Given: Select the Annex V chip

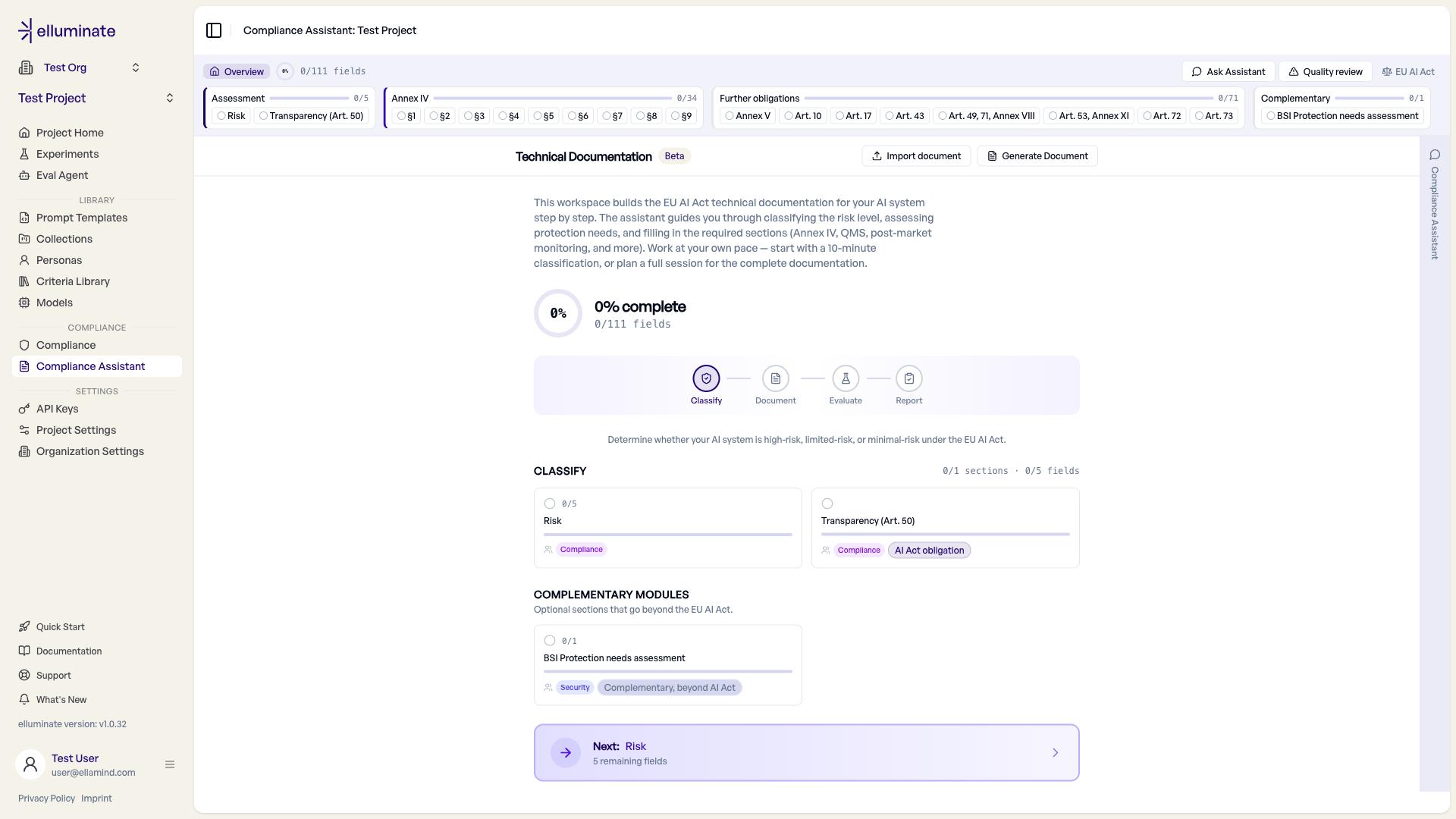Looking at the screenshot, I should point(748,116).
